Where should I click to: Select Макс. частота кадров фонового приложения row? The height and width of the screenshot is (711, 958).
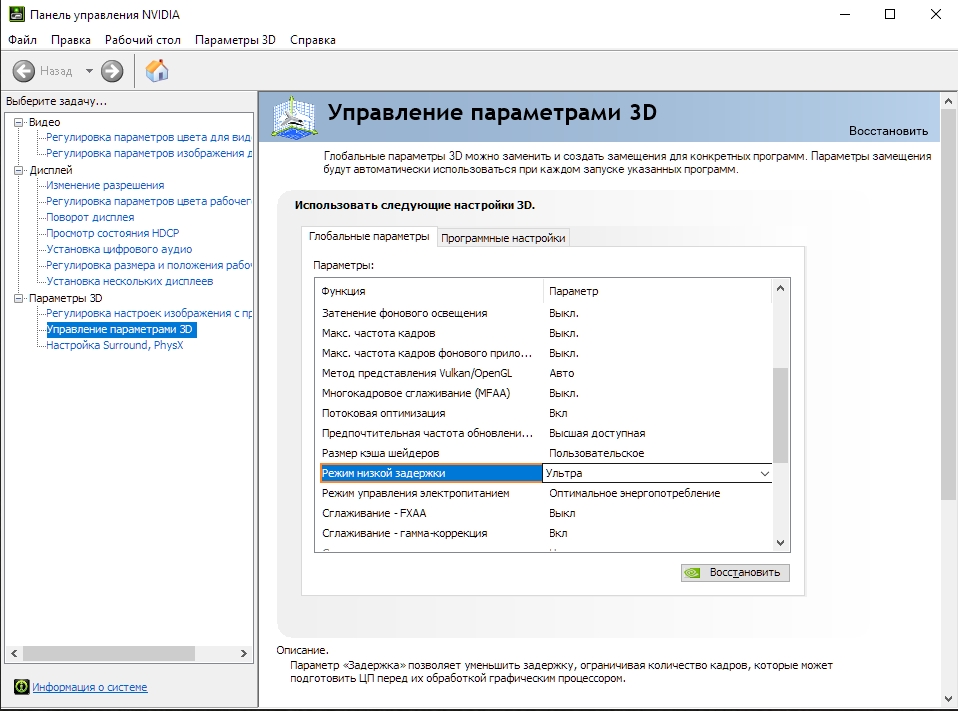544,353
